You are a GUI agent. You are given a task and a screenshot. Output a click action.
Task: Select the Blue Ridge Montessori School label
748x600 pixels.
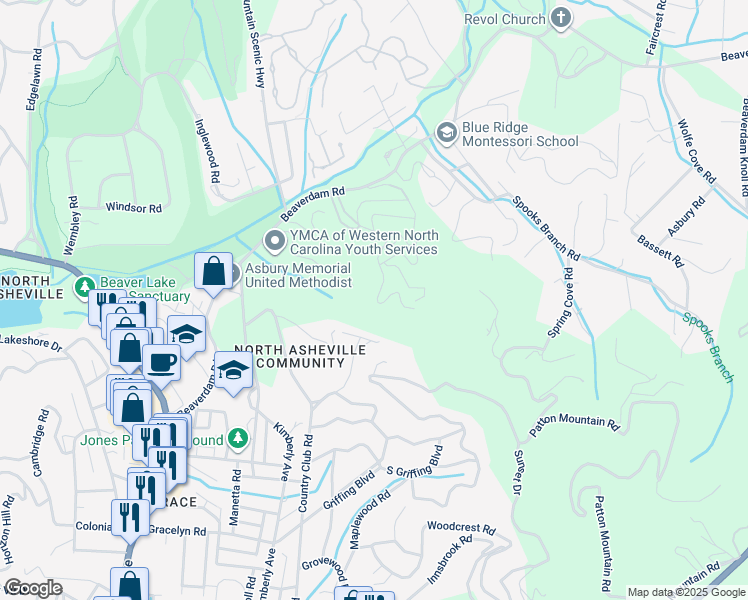tap(520, 134)
